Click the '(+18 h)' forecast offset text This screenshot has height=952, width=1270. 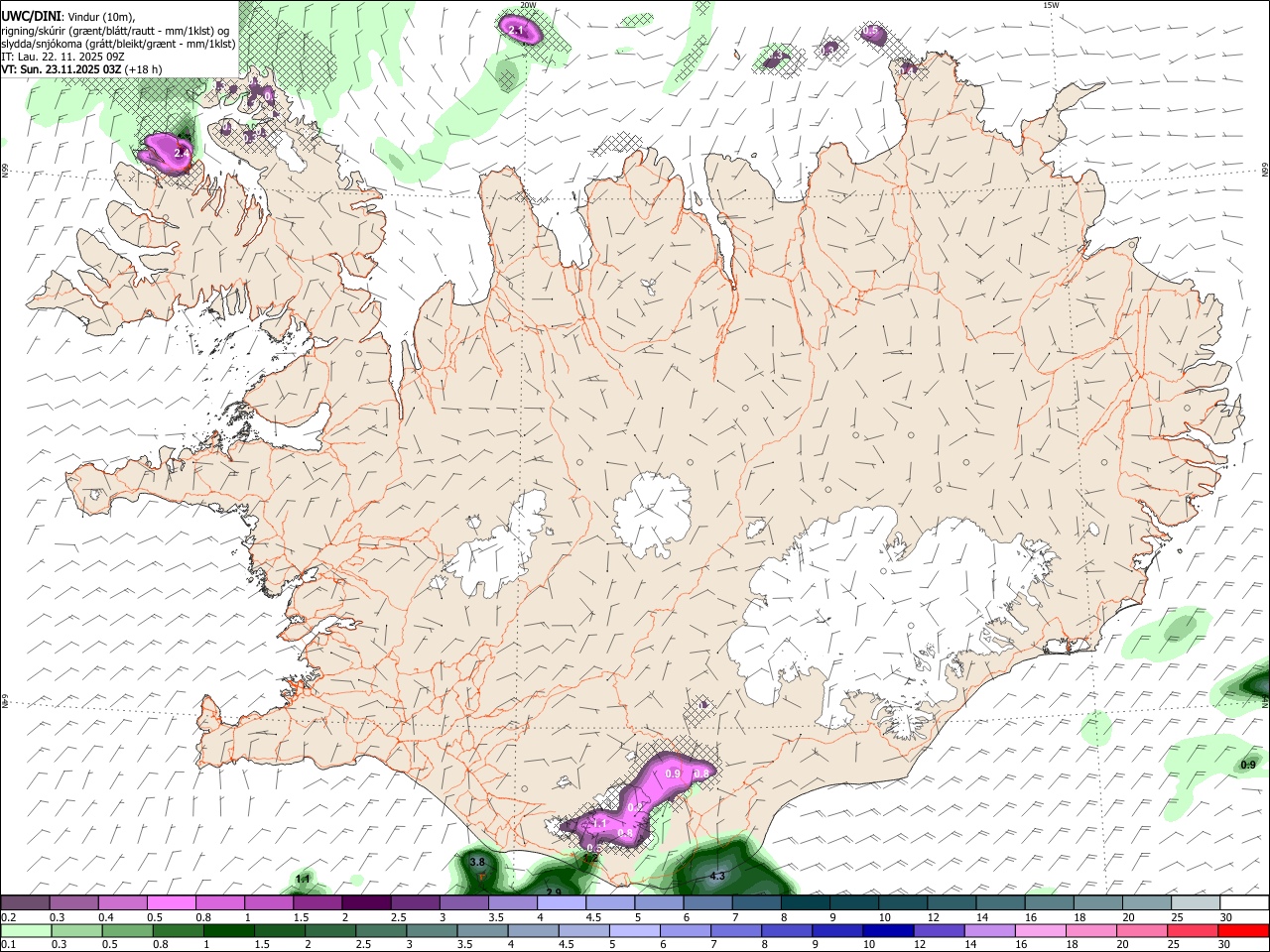pyautogui.click(x=144, y=69)
